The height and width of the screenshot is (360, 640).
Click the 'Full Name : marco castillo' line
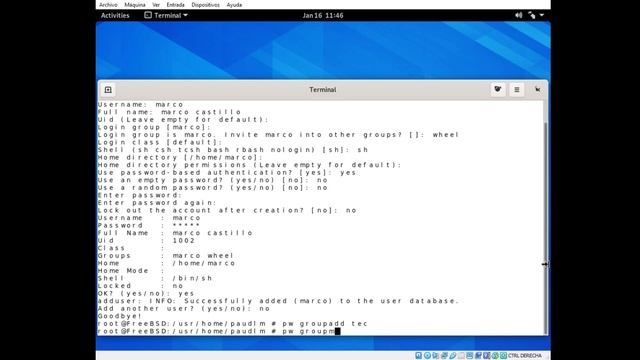coord(175,233)
